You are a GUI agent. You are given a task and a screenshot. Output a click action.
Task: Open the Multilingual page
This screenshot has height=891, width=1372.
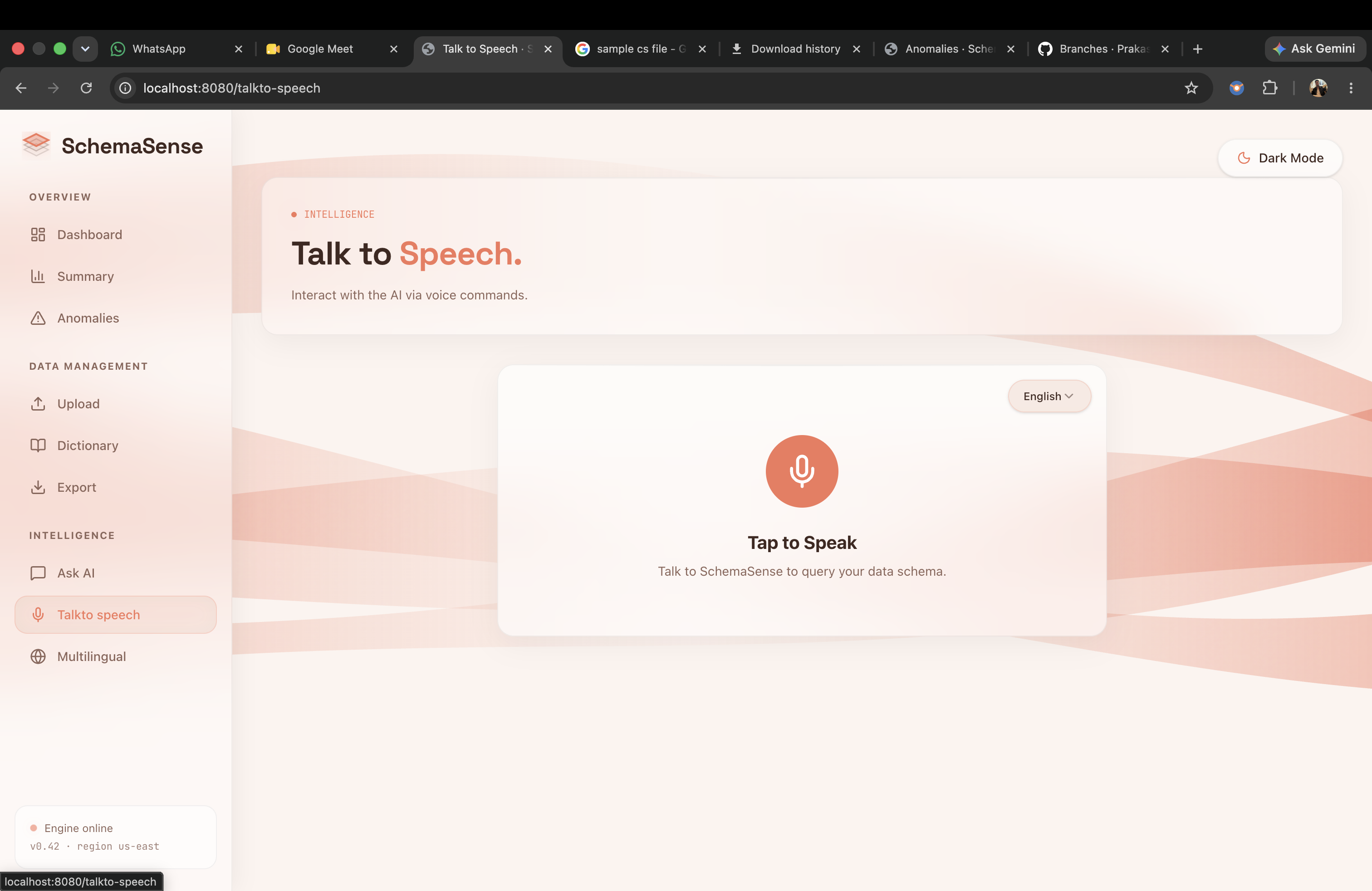(115, 656)
